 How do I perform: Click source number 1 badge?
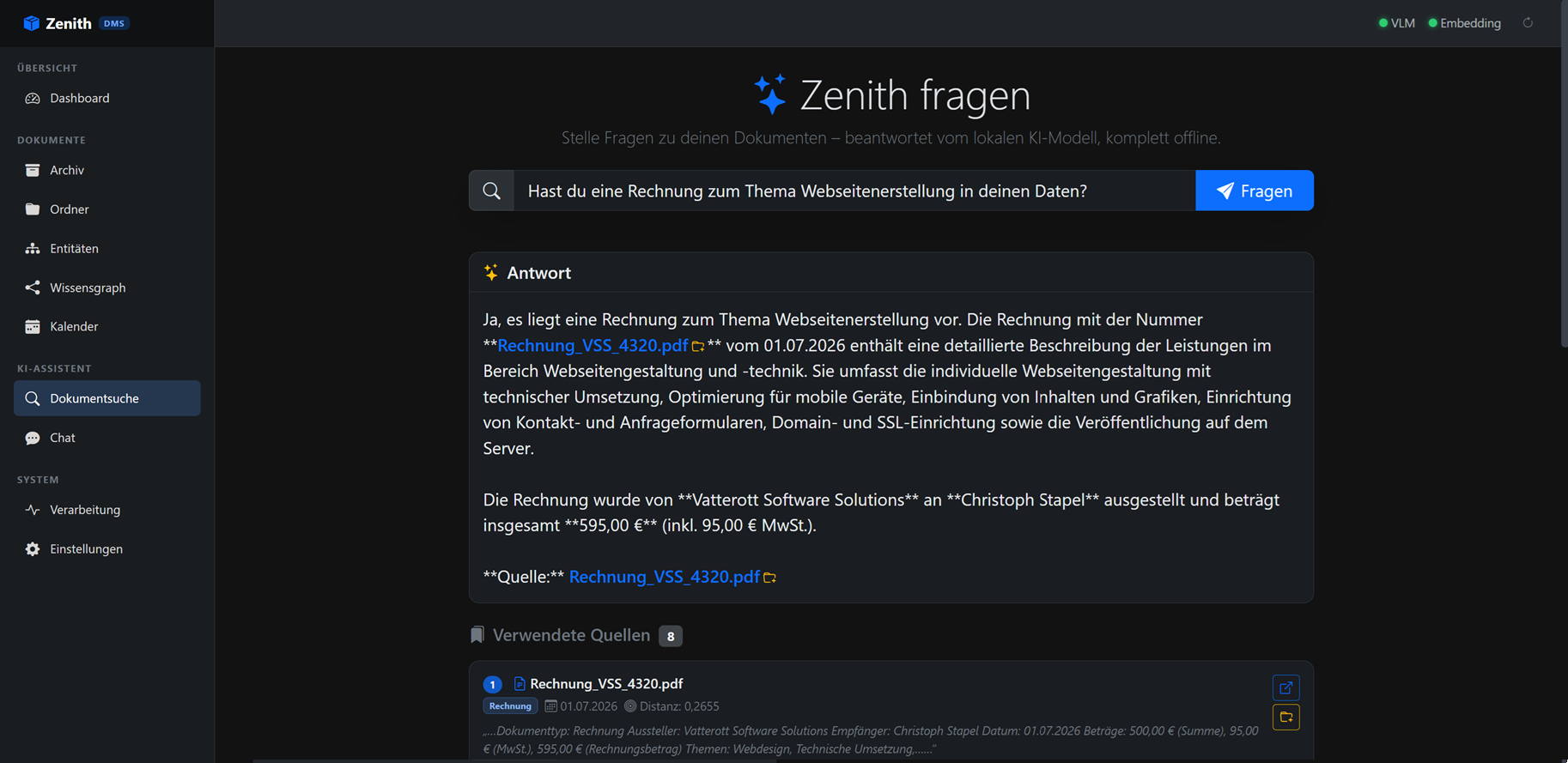click(x=492, y=684)
